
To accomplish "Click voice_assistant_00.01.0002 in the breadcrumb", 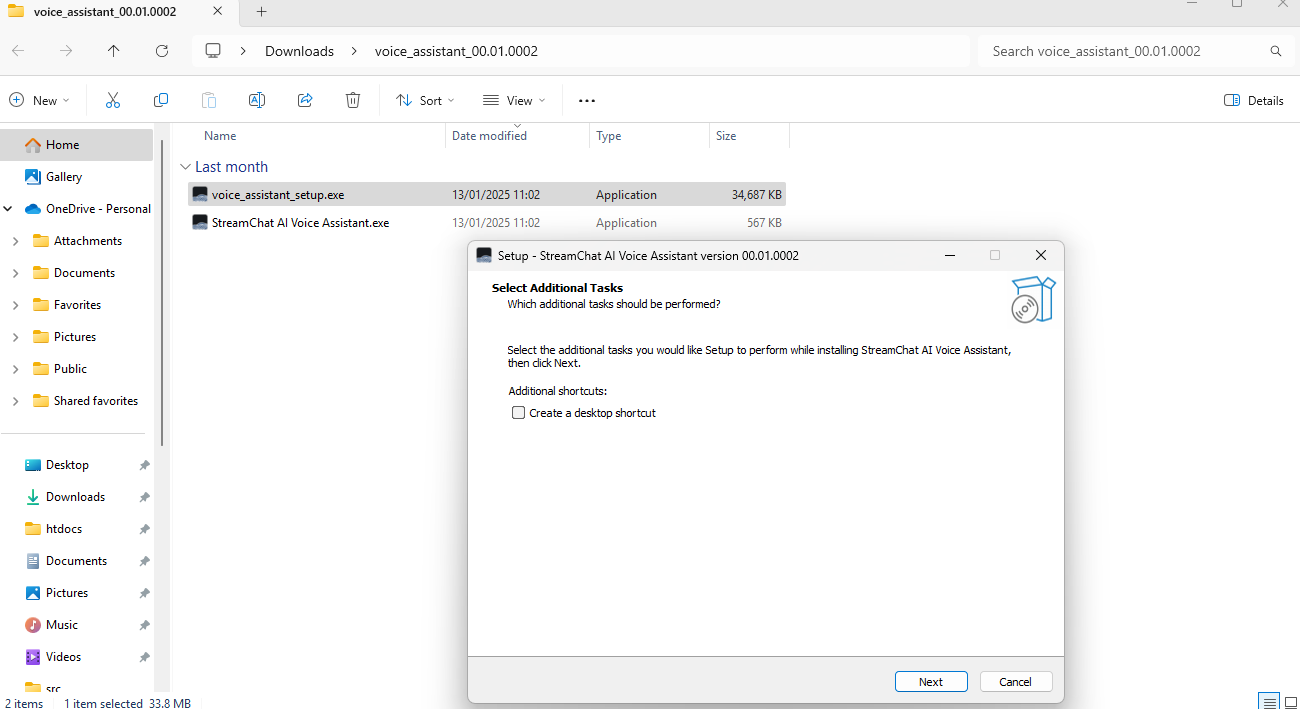I will click(x=456, y=51).
